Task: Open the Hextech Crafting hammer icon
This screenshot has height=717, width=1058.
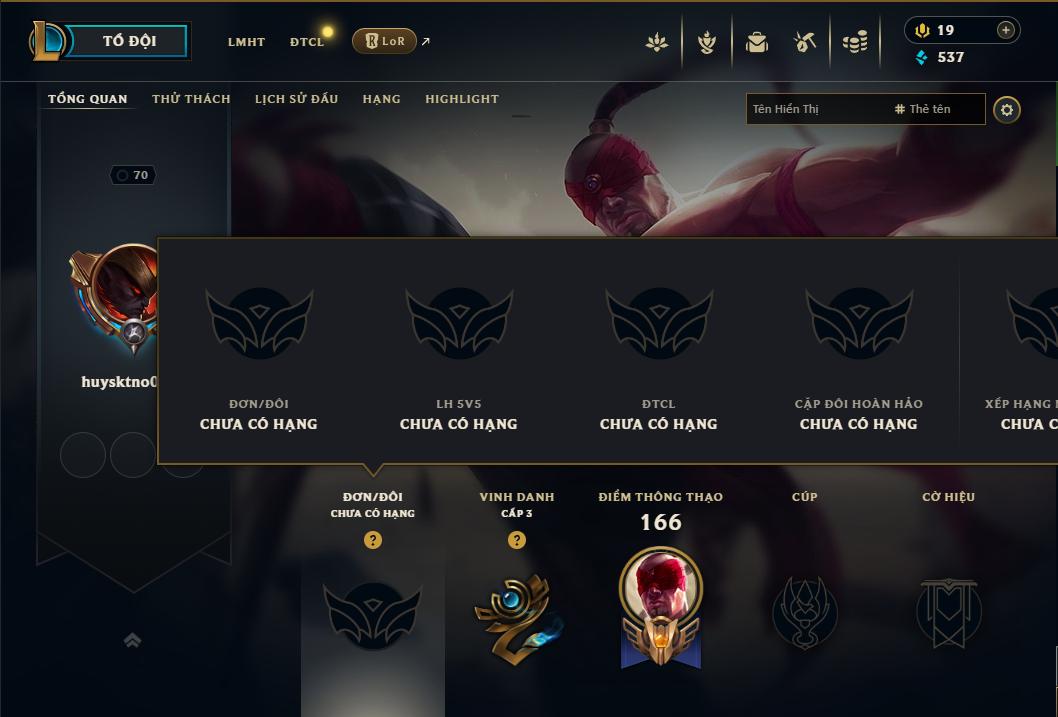Action: coord(804,42)
